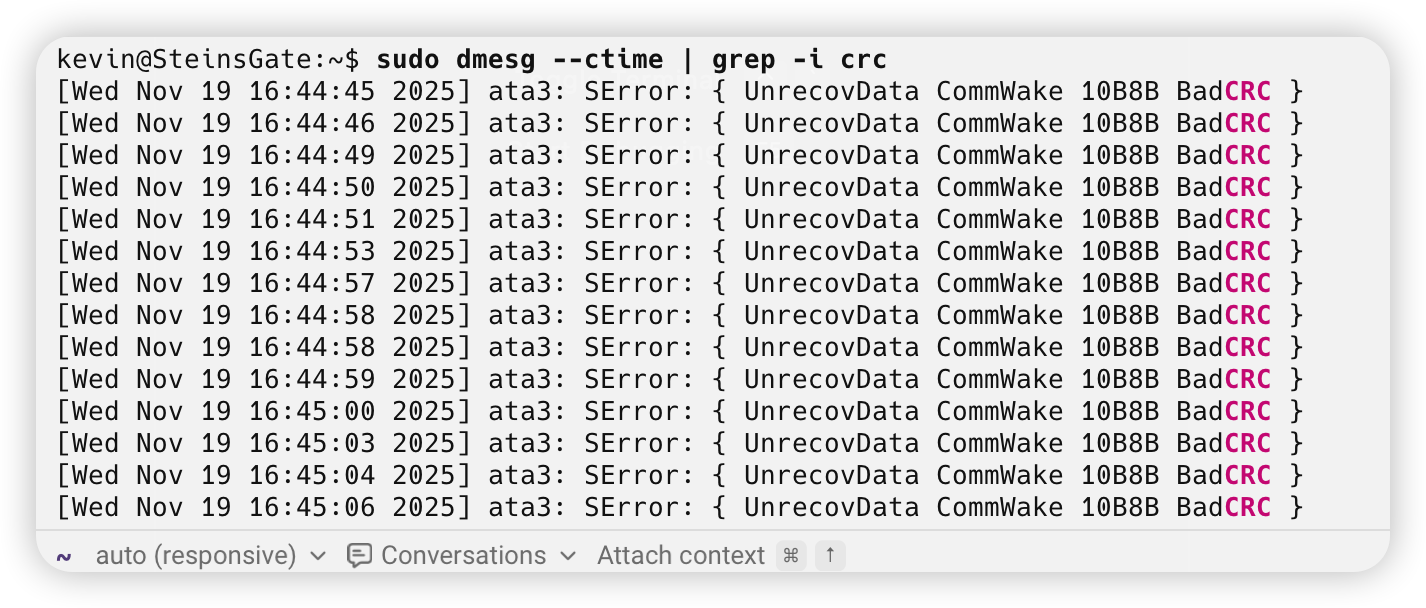Select the log entry at 16:44:46
The image size is (1426, 608).
680,124
